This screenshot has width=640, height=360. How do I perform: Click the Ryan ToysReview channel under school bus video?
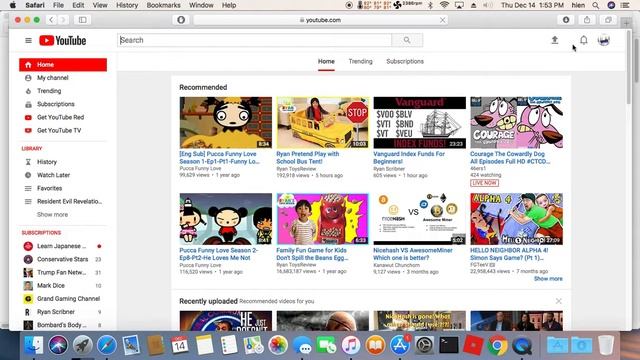(296, 169)
